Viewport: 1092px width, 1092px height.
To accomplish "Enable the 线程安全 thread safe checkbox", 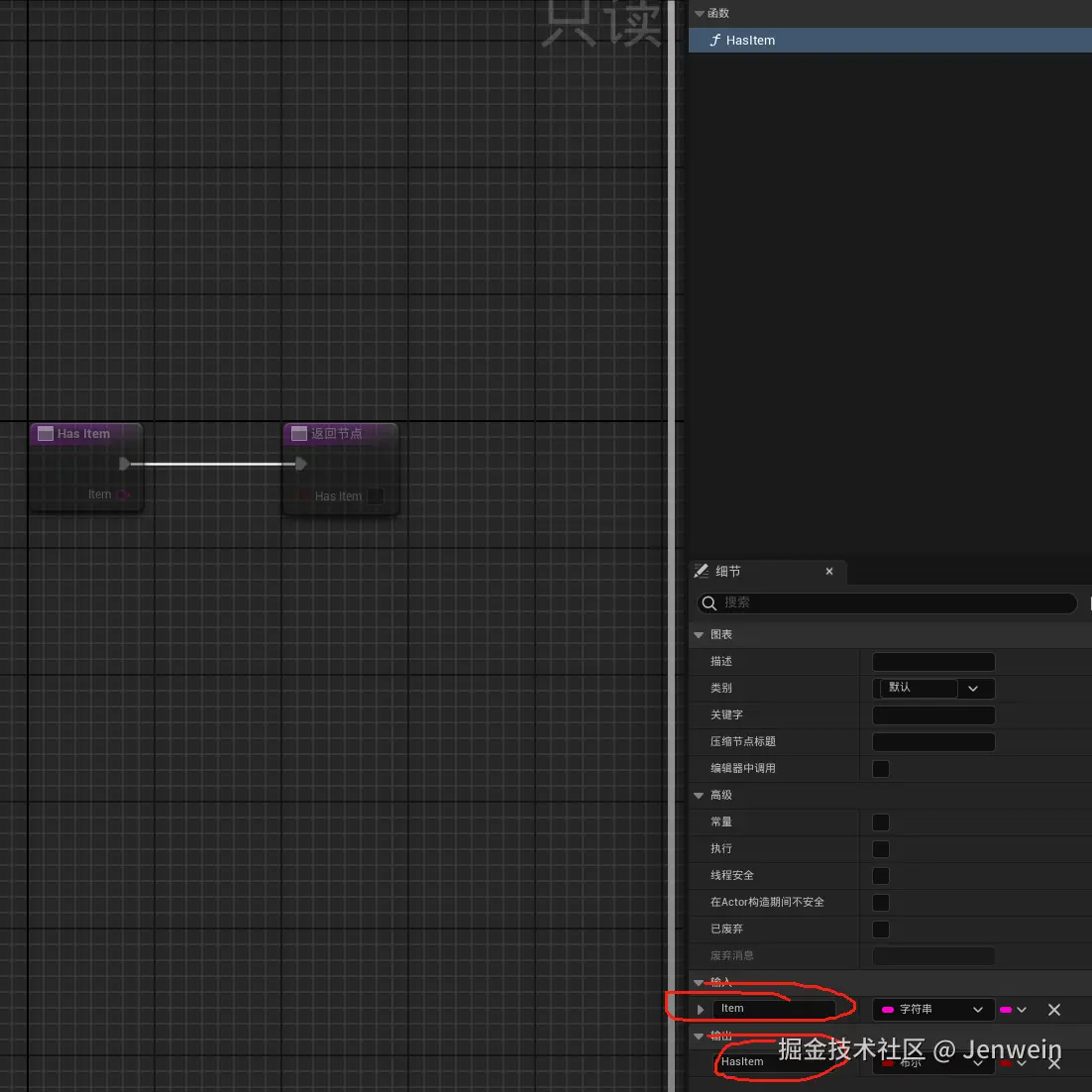I will click(880, 875).
